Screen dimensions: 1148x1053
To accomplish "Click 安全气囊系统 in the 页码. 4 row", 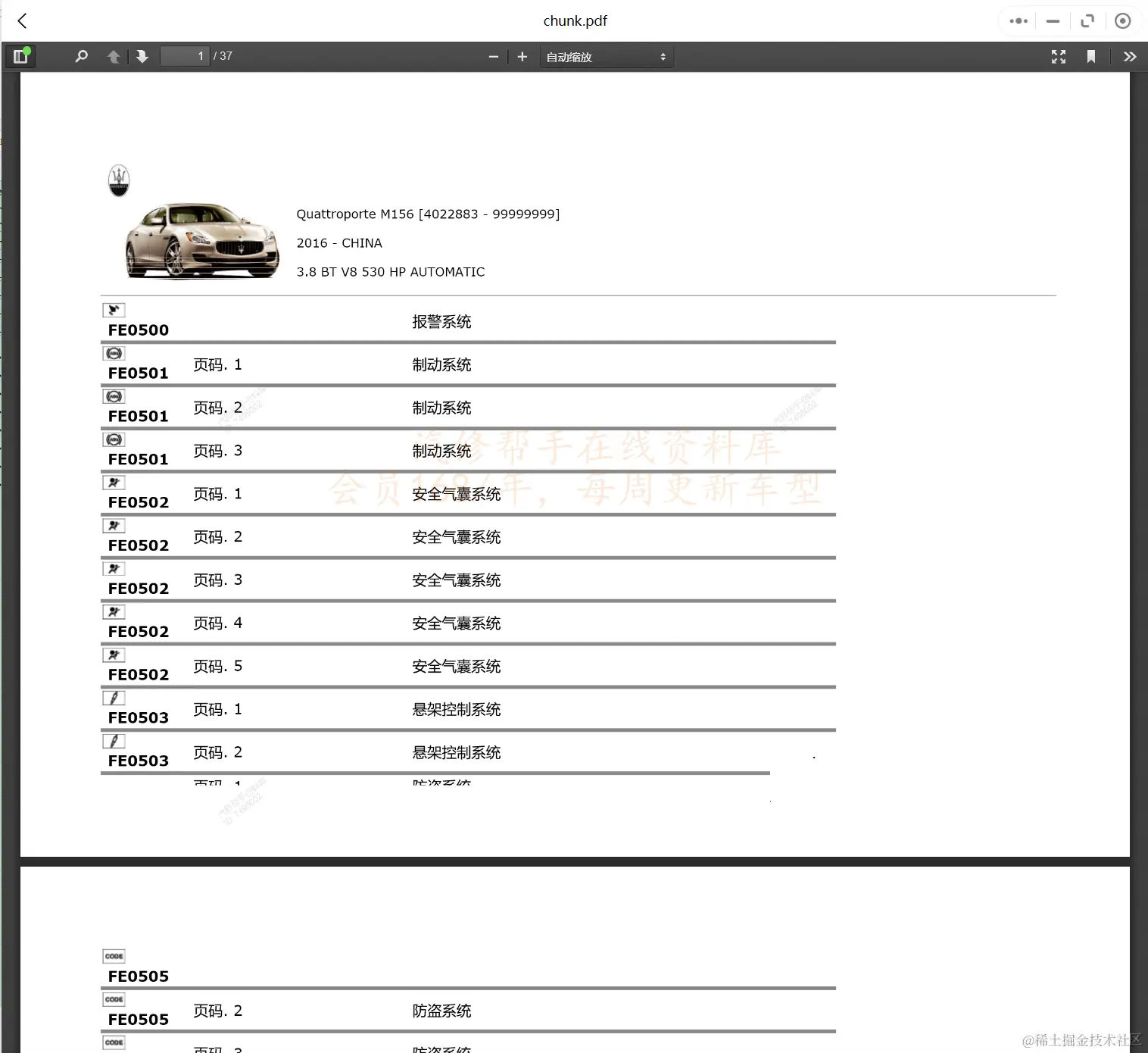I will point(457,623).
